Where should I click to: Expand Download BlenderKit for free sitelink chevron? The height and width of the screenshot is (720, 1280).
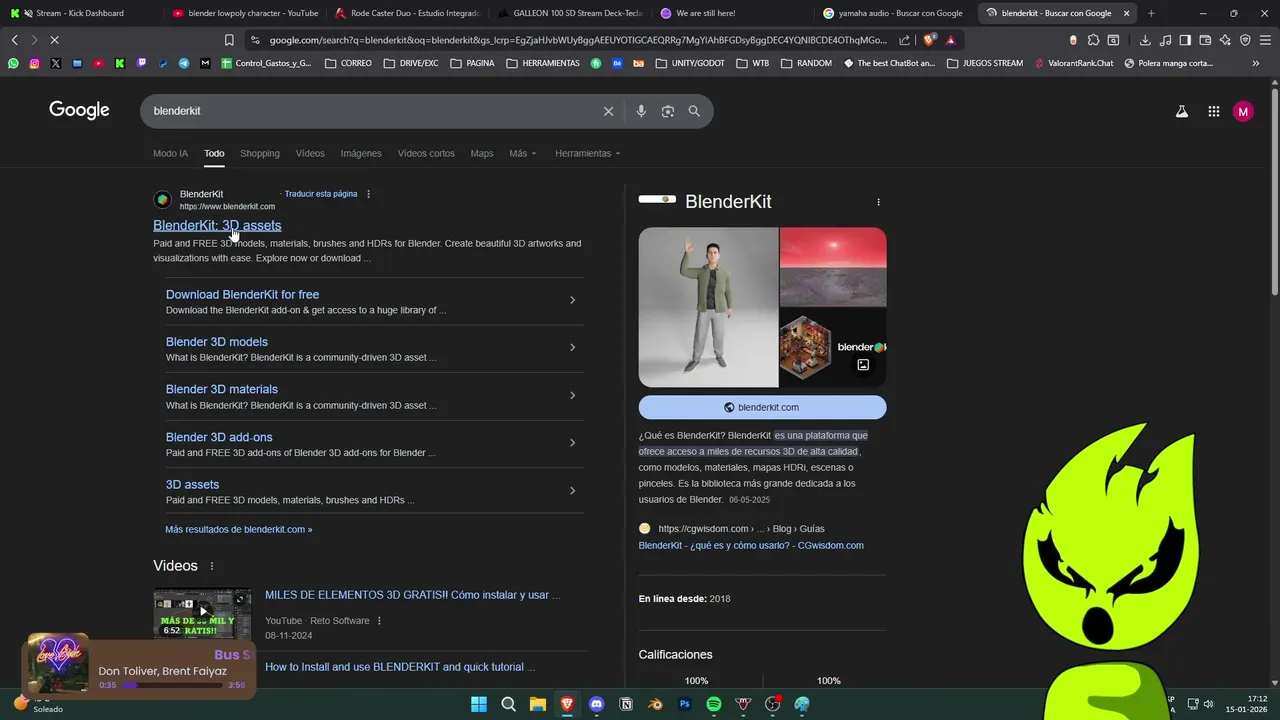click(x=572, y=300)
